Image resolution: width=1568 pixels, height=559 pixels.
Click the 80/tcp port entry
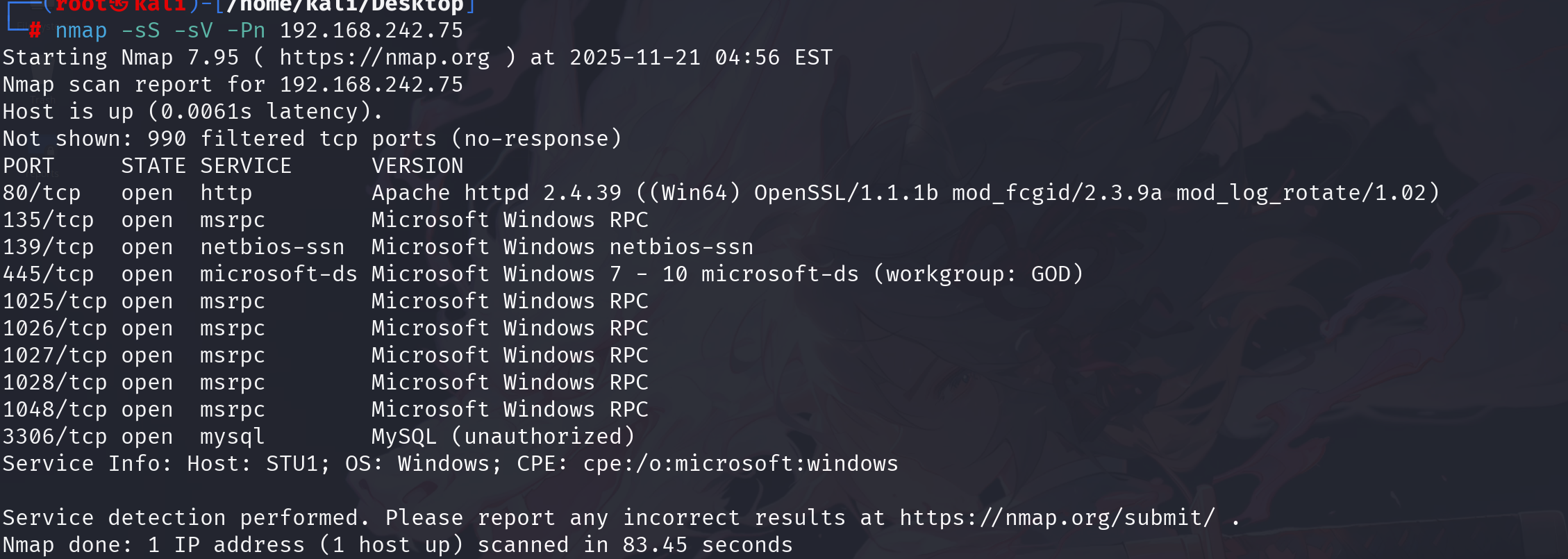point(42,193)
